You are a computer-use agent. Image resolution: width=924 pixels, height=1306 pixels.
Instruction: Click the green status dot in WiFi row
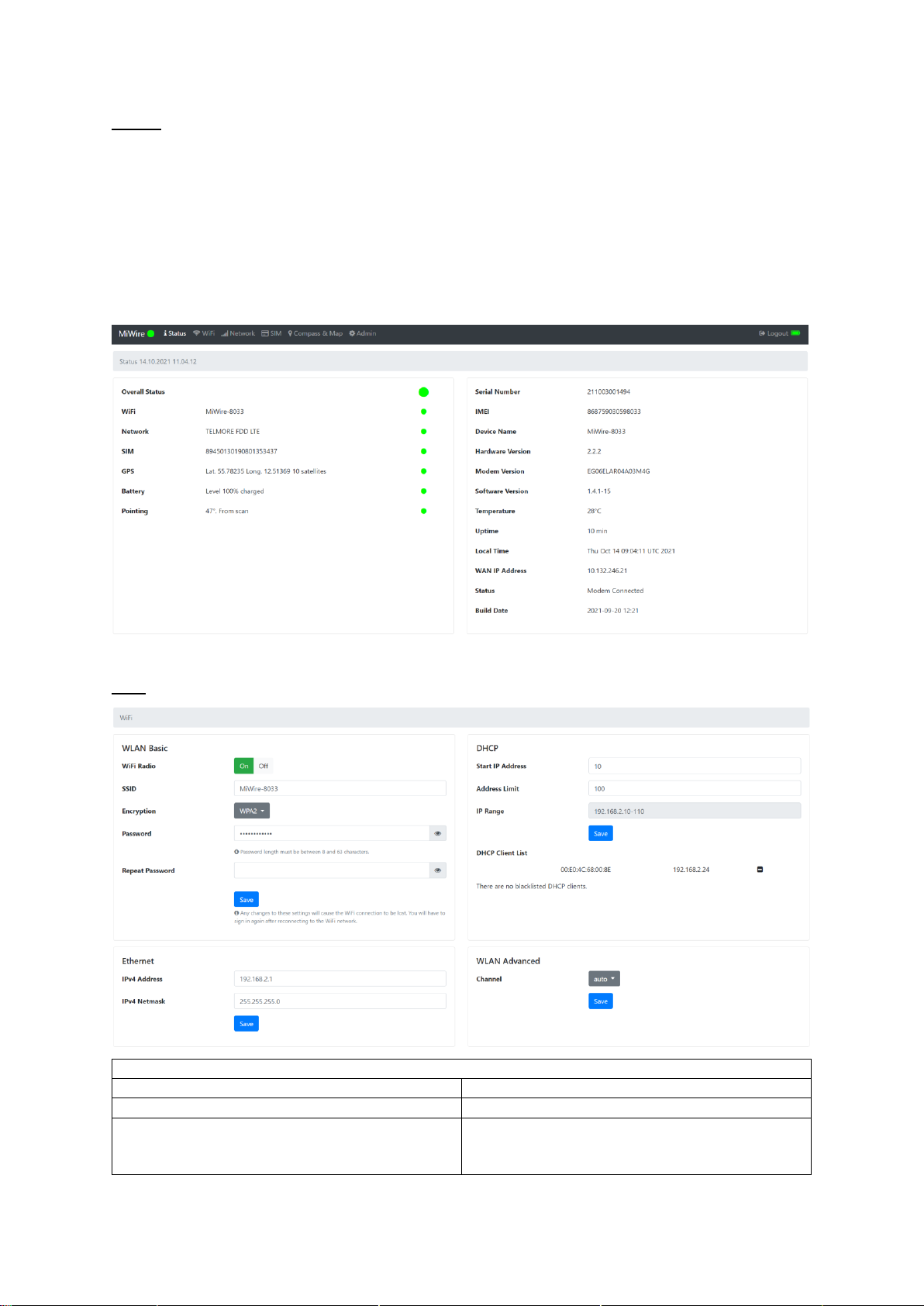click(423, 412)
